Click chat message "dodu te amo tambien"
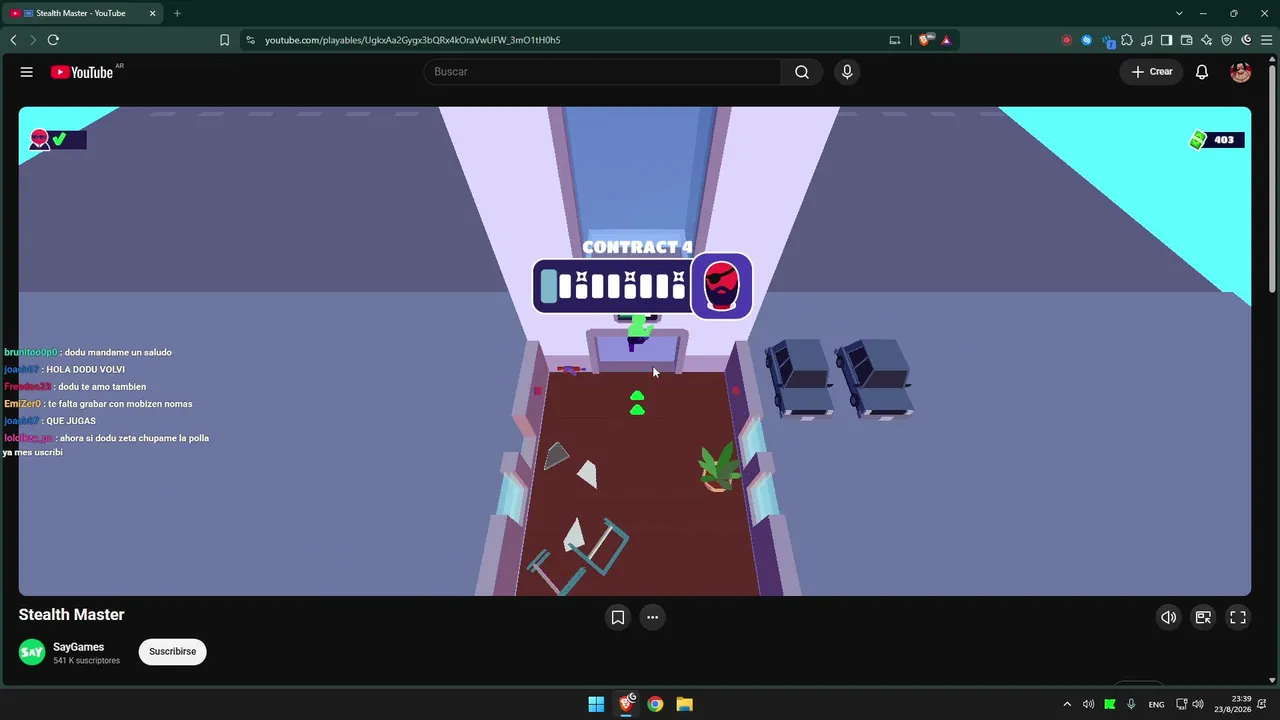 tap(102, 387)
